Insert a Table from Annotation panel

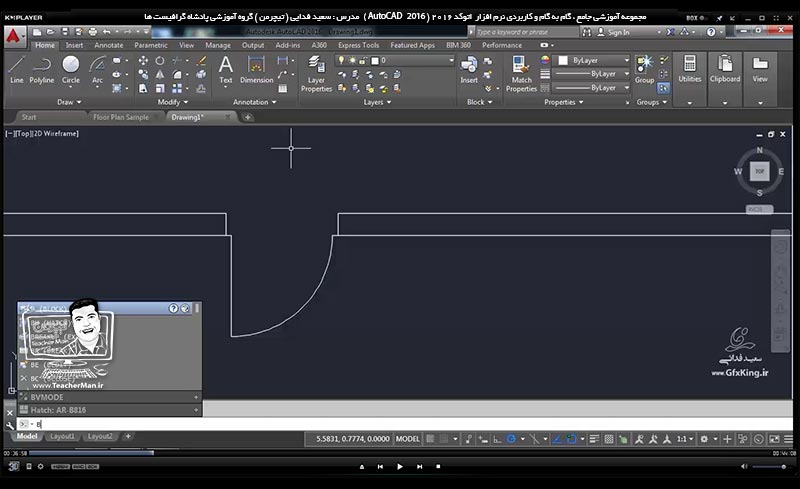point(283,88)
